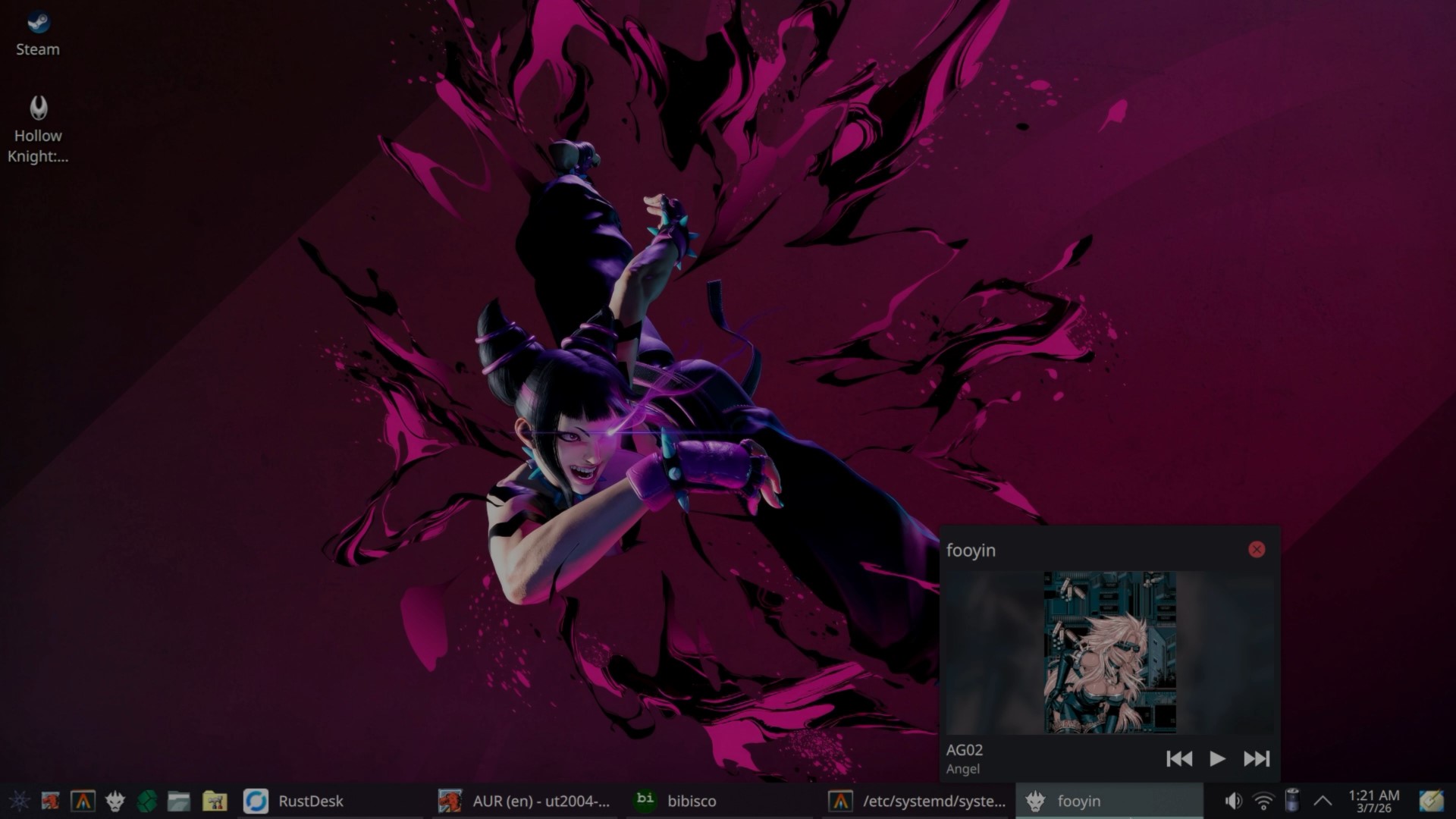Viewport: 1456px width, 819px height.
Task: Switch to the /etc/systemd terminal window
Action: (916, 801)
